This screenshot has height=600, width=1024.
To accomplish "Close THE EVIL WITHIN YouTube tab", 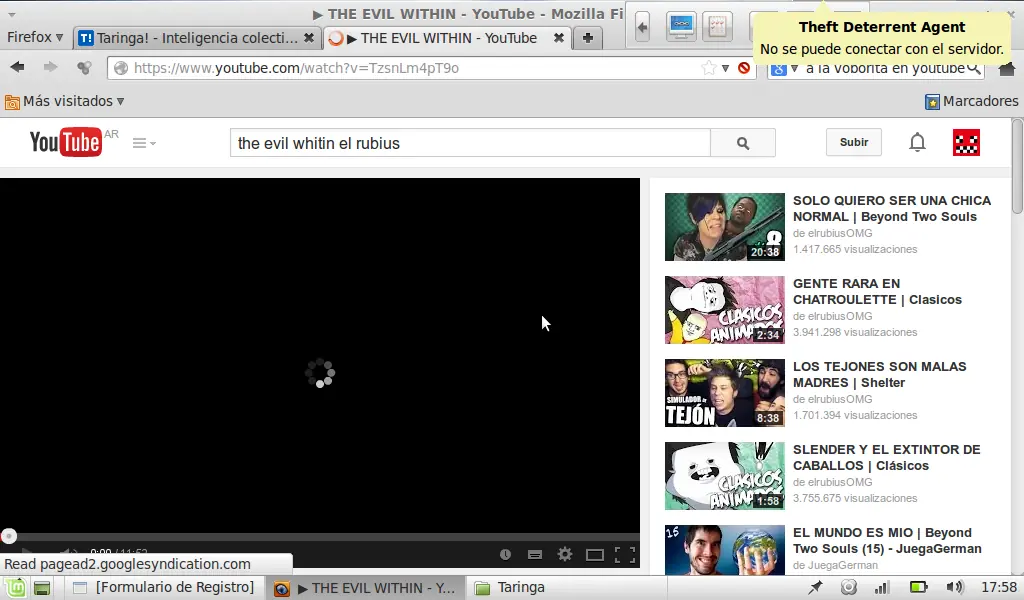I will (x=559, y=38).
